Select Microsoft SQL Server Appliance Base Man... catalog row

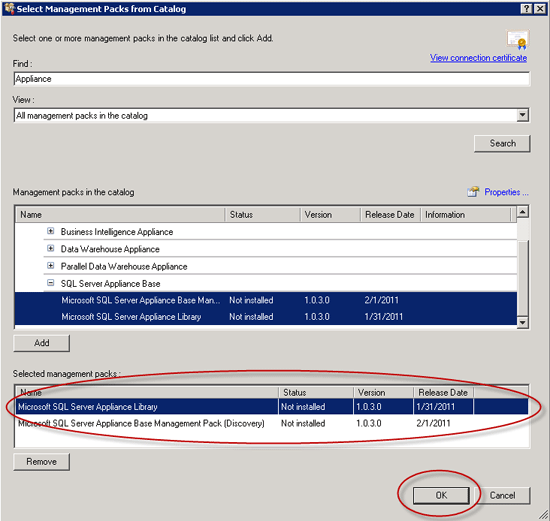pos(266,300)
